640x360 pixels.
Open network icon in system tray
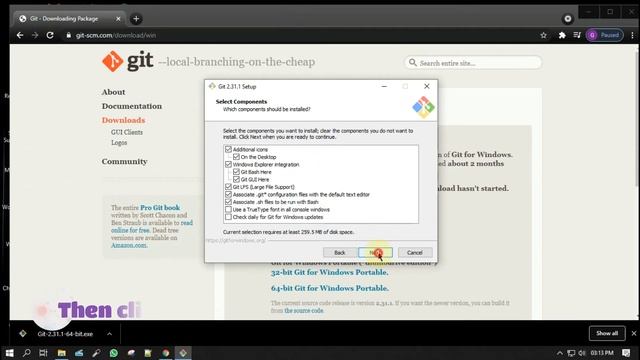click(x=571, y=353)
